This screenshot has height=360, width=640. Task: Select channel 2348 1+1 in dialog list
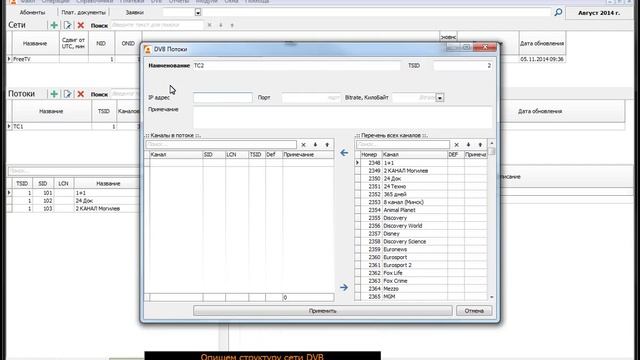tap(420, 163)
